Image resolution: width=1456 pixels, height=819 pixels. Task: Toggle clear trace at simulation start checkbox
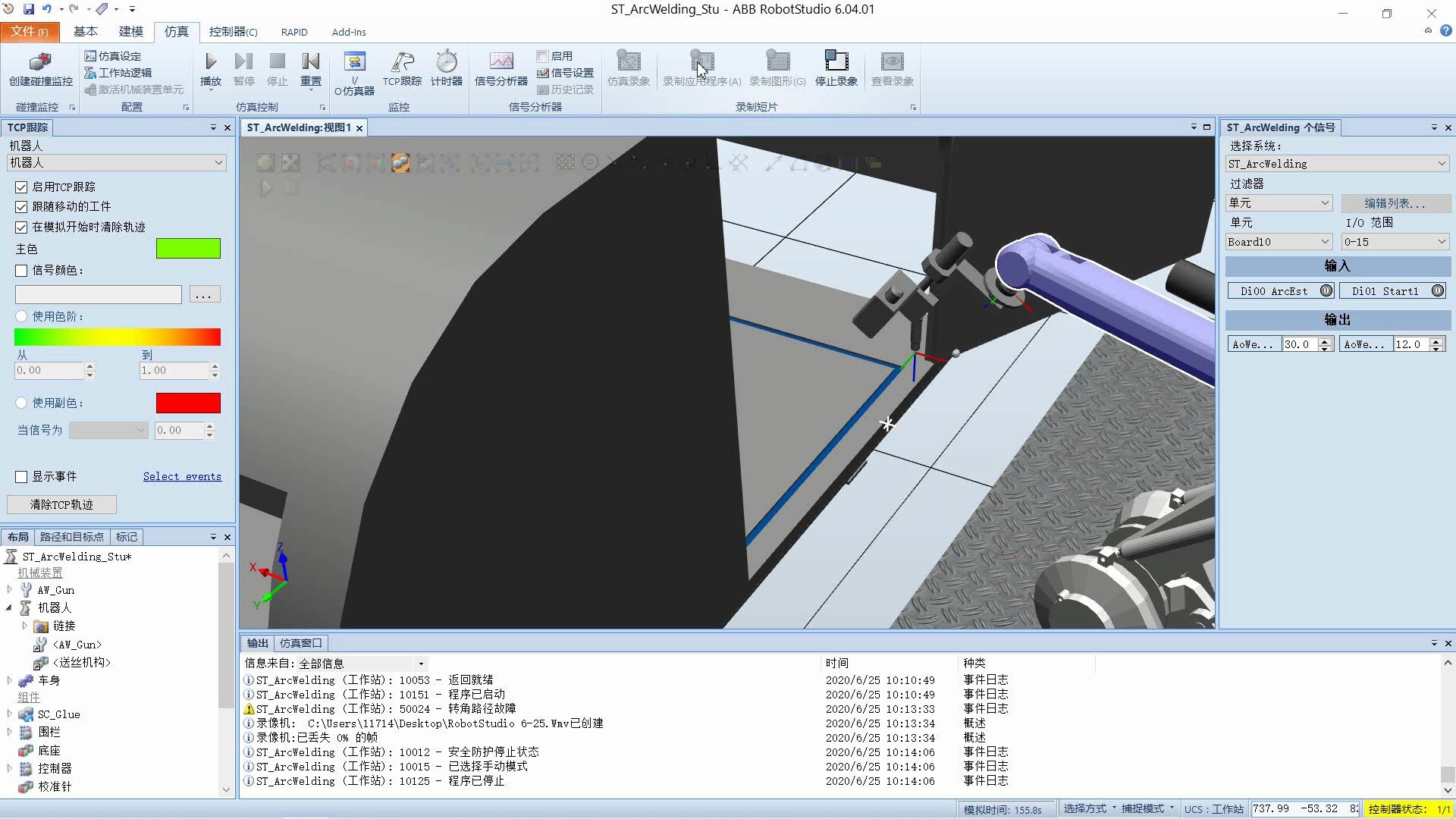pyautogui.click(x=21, y=227)
